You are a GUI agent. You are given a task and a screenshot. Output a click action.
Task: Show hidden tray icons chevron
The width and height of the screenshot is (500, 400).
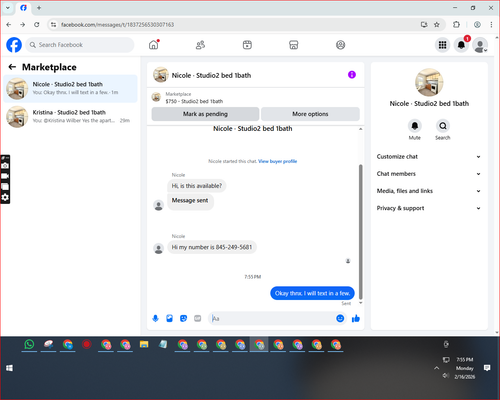436,368
